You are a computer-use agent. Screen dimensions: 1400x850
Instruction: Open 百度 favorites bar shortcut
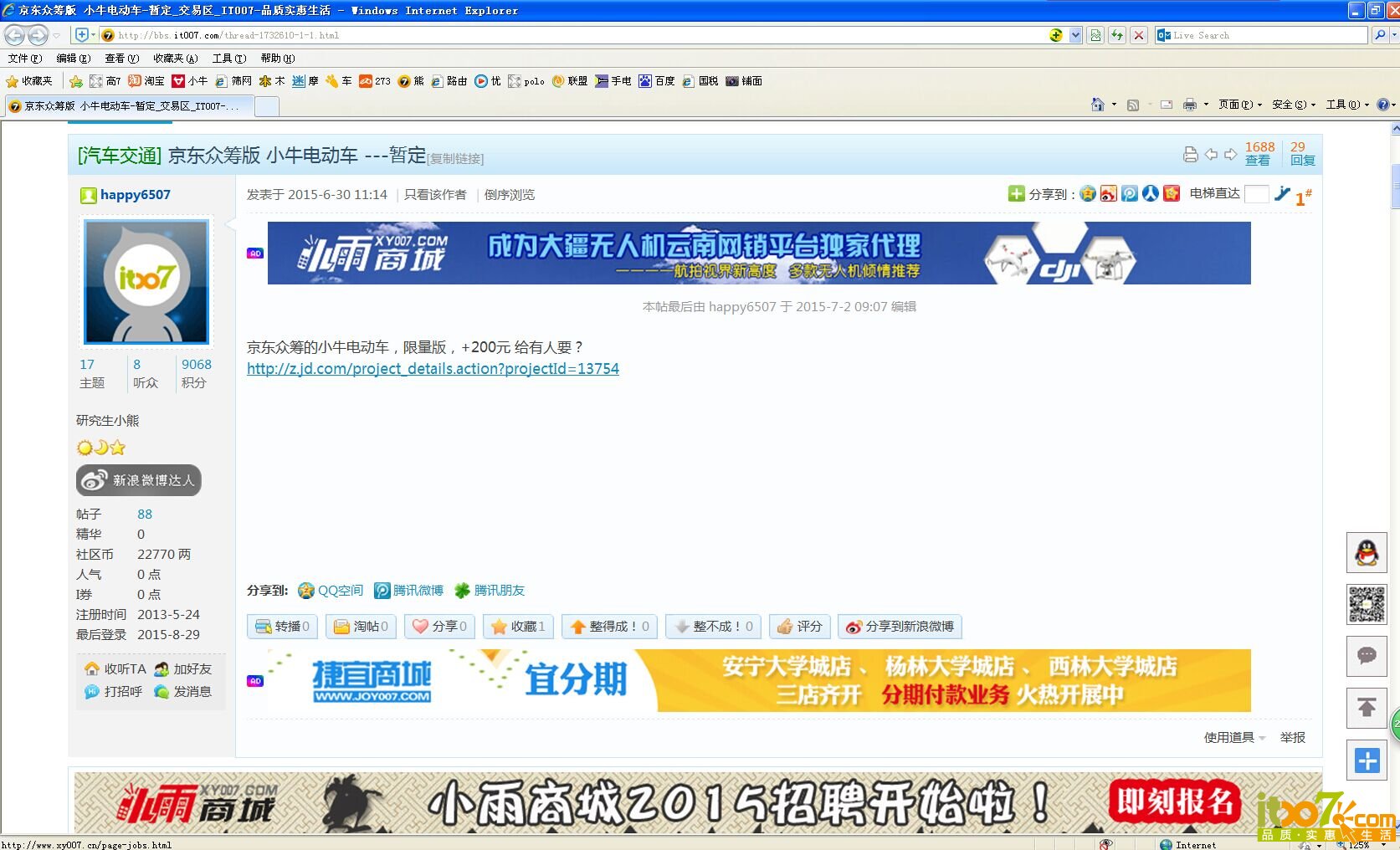[x=657, y=81]
